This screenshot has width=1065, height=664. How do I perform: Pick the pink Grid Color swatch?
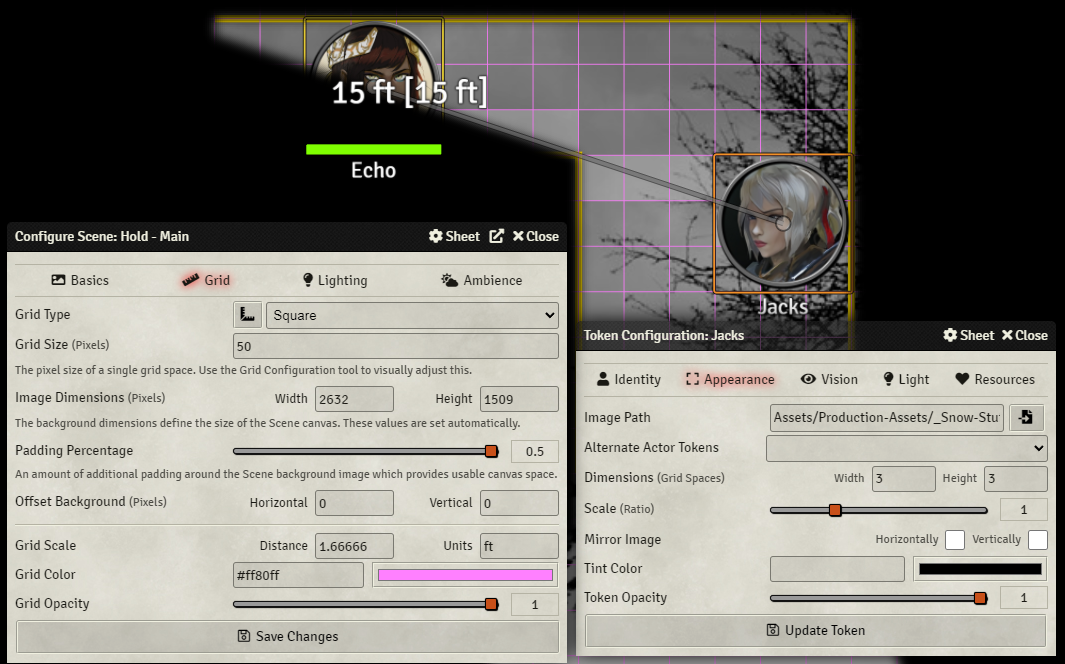pyautogui.click(x=465, y=575)
